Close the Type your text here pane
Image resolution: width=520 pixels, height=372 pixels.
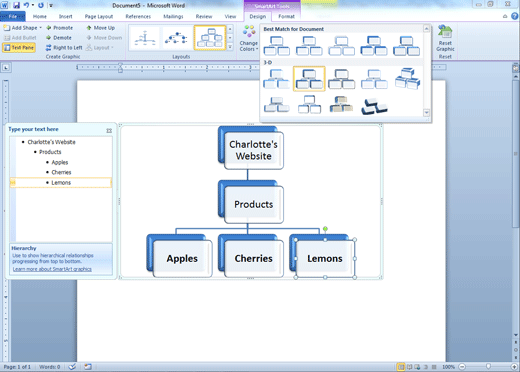pyautogui.click(x=109, y=130)
